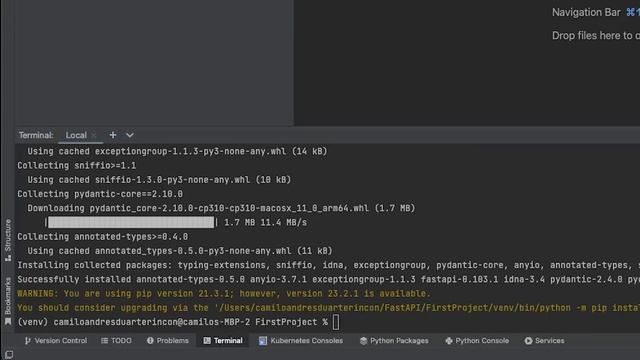Viewport: 640px width, 360px height.
Task: Click the Python Packages icon
Action: point(363,340)
